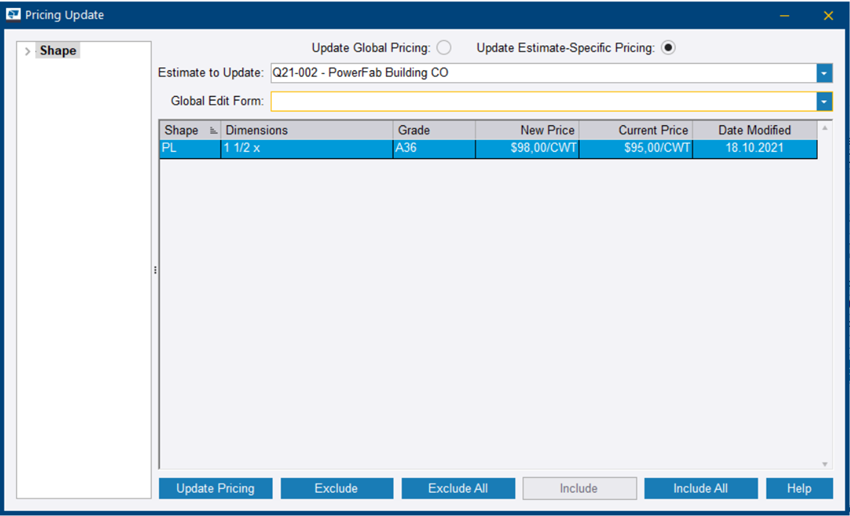Screen dimensions: 850x516
Task: Open the Estimate to Update dropdown
Action: pos(824,73)
